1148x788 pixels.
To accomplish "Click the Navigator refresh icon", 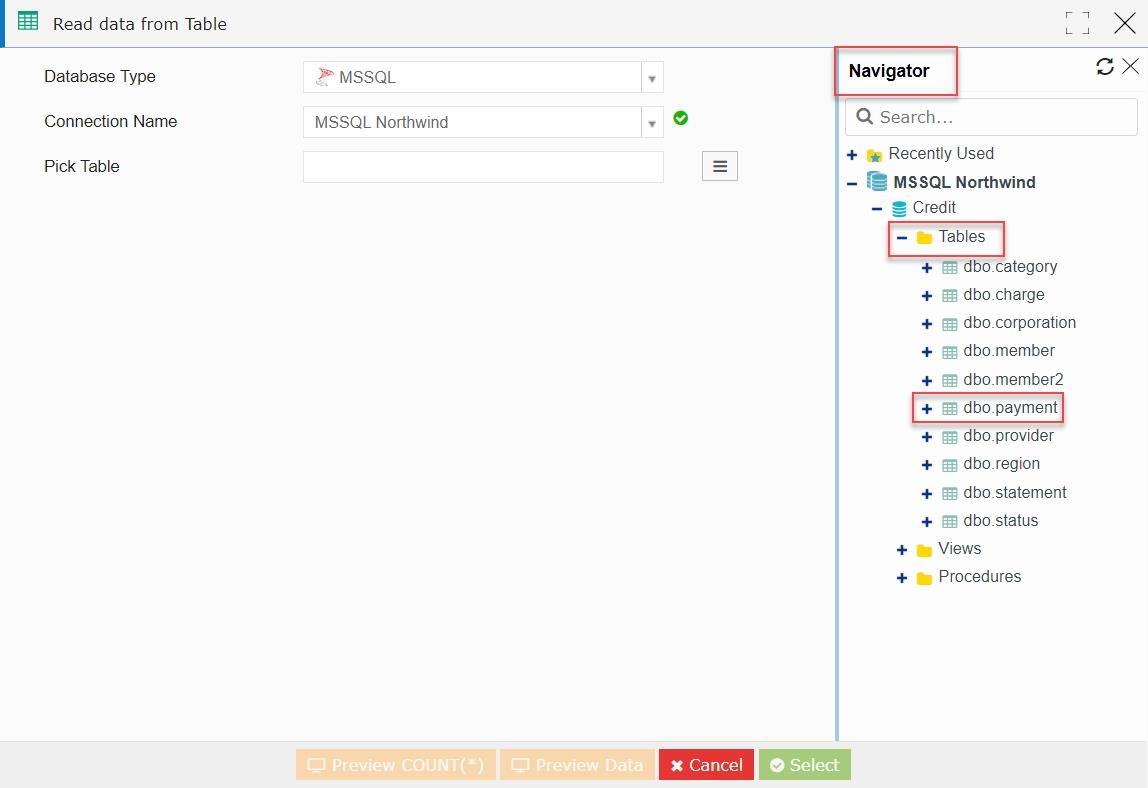I will pos(1105,67).
